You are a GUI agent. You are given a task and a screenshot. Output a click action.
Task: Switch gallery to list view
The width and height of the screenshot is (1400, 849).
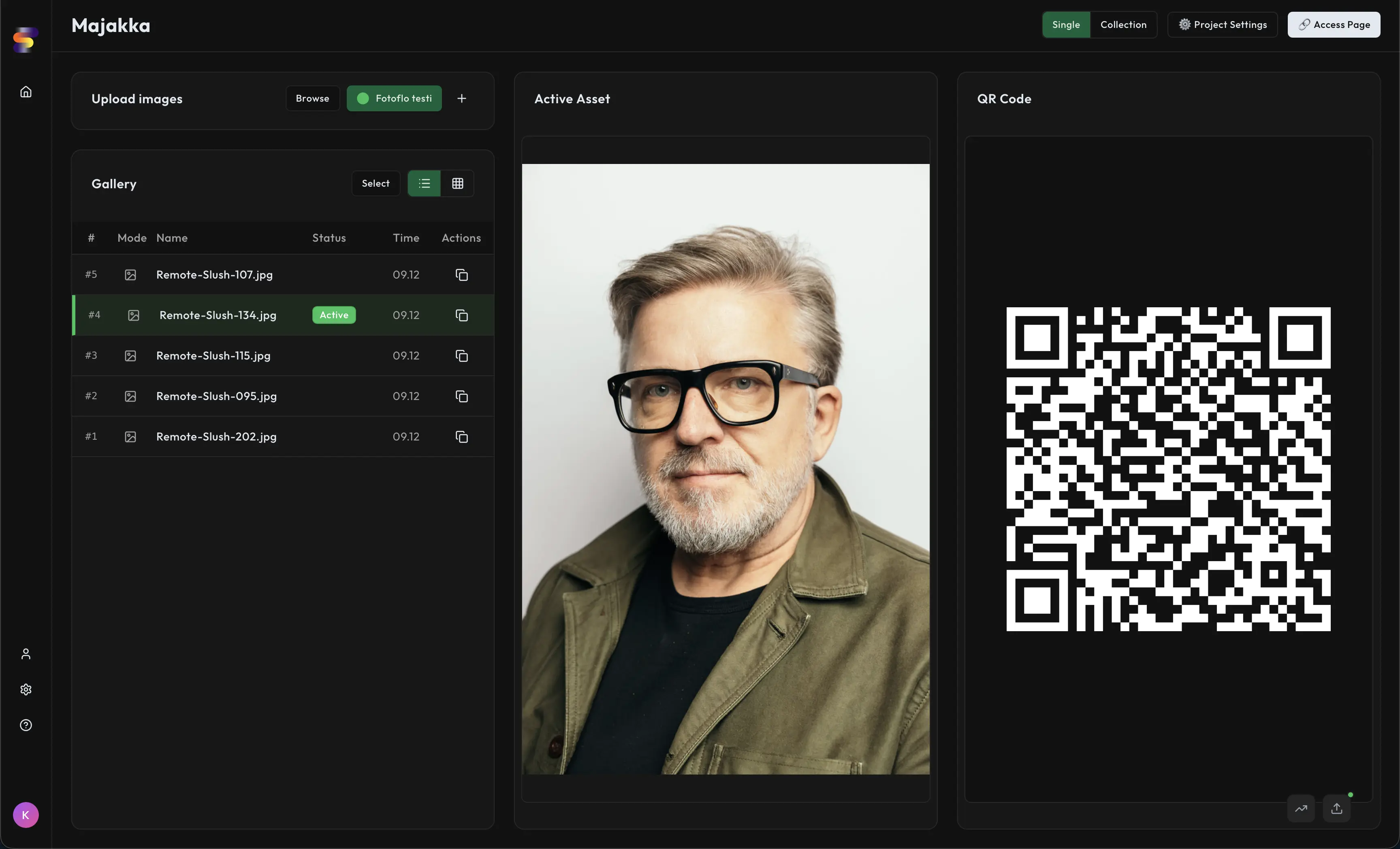click(x=424, y=183)
